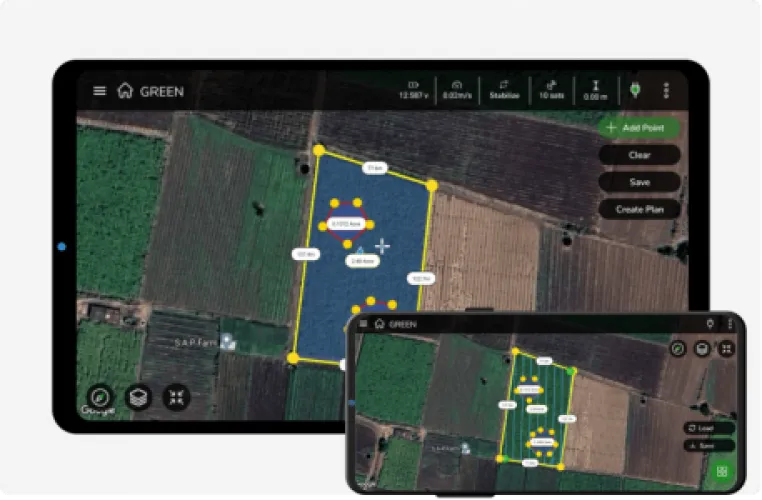Tap the Load button on the phone
Image resolution: width=762 pixels, height=500 pixels.
coord(708,428)
